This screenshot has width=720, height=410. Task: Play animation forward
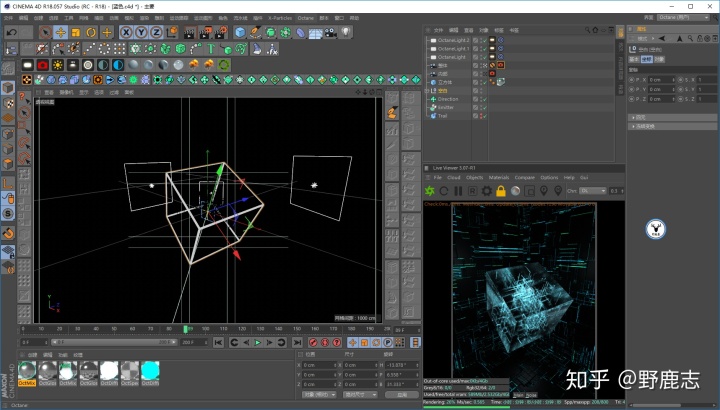click(258, 343)
